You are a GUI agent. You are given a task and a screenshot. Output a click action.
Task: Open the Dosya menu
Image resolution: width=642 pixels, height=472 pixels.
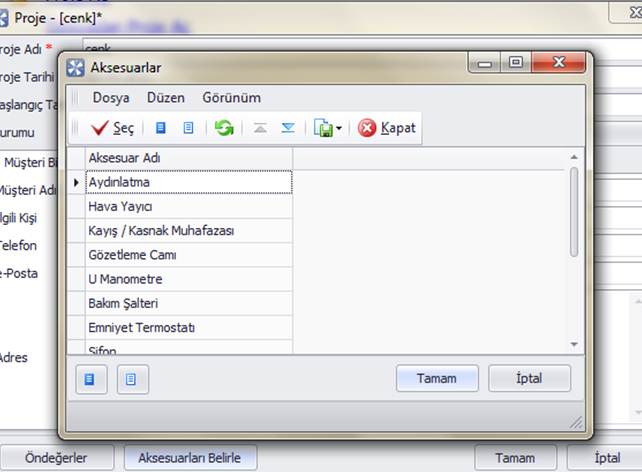click(110, 98)
